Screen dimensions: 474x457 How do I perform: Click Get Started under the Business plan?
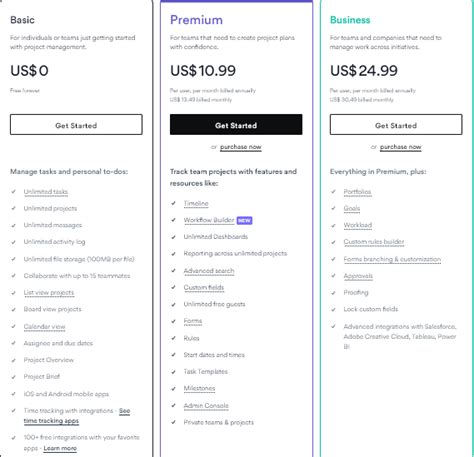396,125
